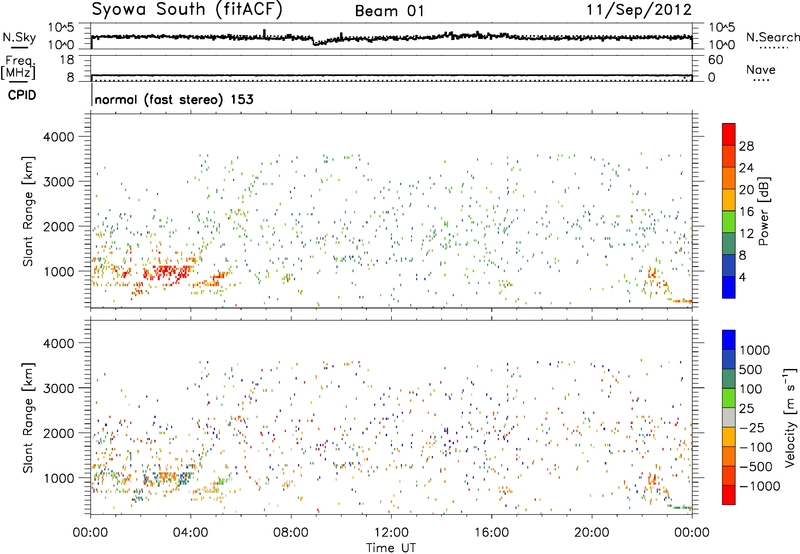The width and height of the screenshot is (800, 554).
Task: Click Power colorbar value 28
Action: (746, 146)
